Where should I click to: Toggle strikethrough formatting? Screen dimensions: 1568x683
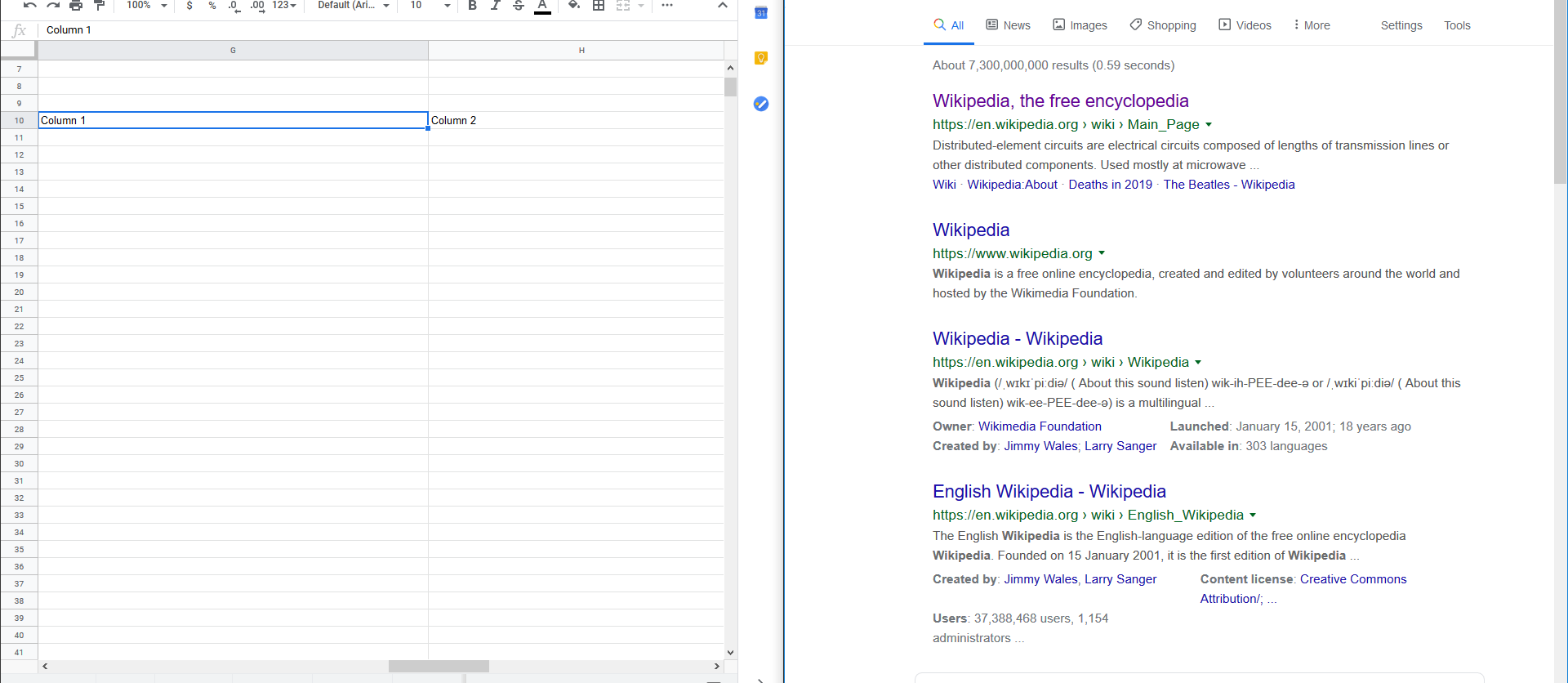pos(519,5)
